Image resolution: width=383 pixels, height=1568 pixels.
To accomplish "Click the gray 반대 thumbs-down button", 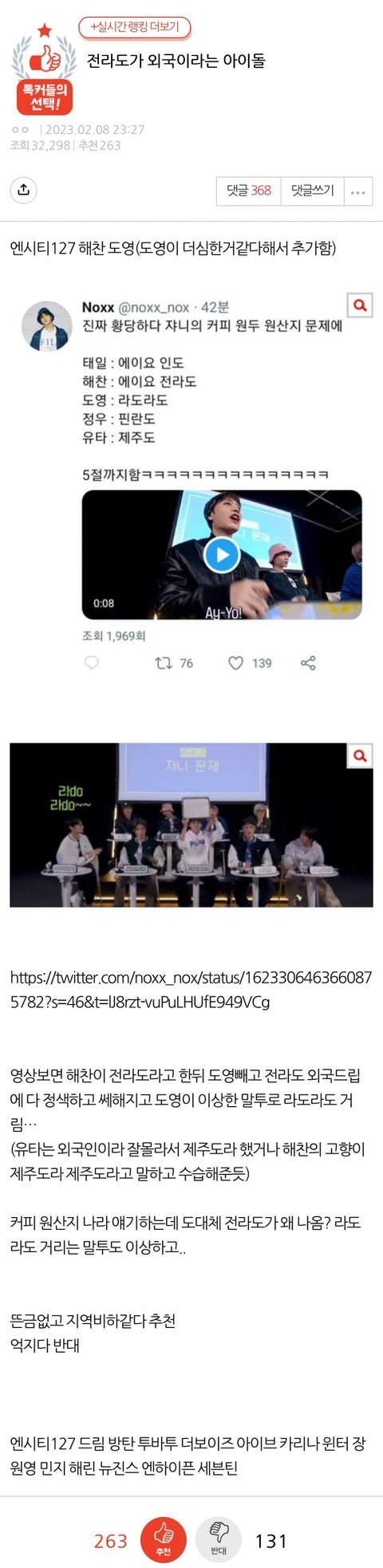I will 218,1540.
